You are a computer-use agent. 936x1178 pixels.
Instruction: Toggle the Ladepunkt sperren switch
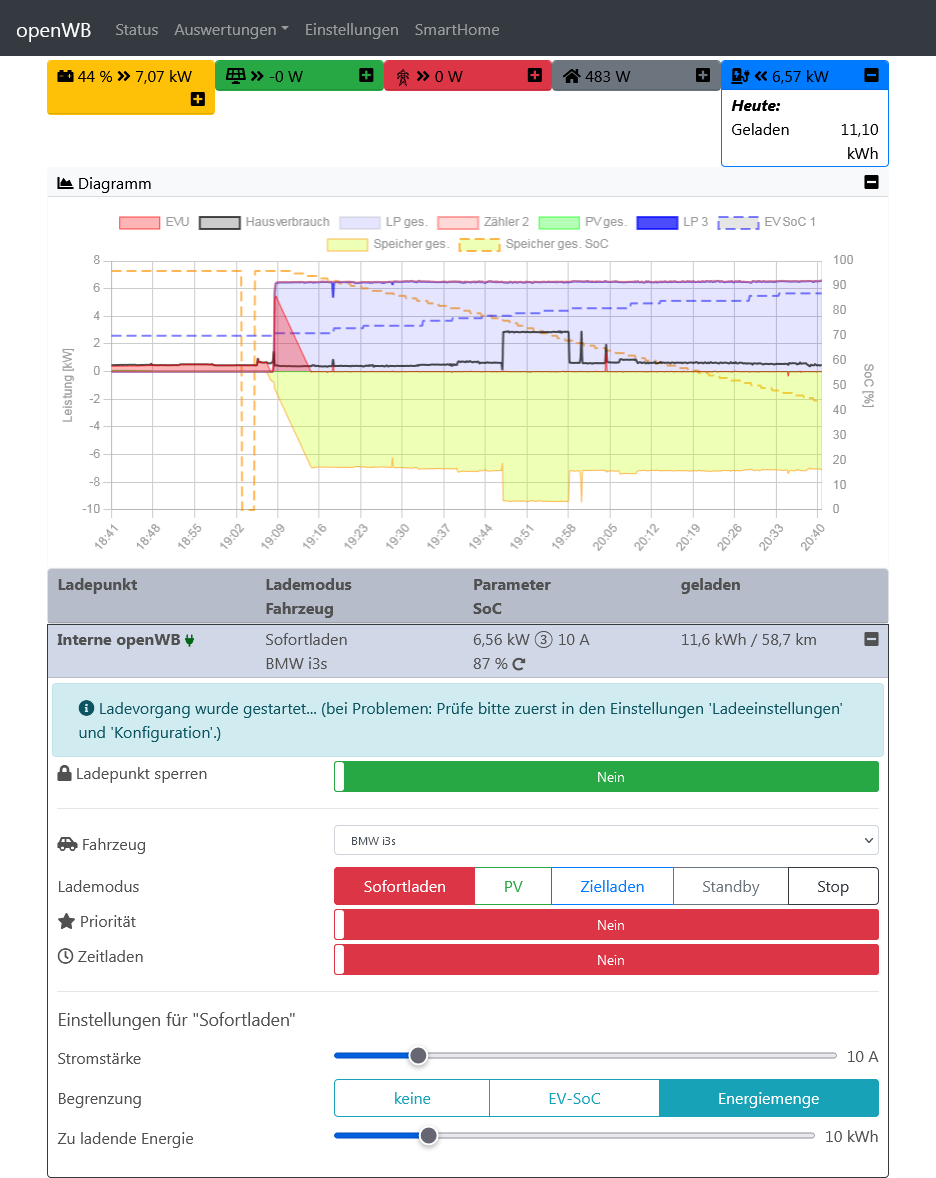[606, 777]
